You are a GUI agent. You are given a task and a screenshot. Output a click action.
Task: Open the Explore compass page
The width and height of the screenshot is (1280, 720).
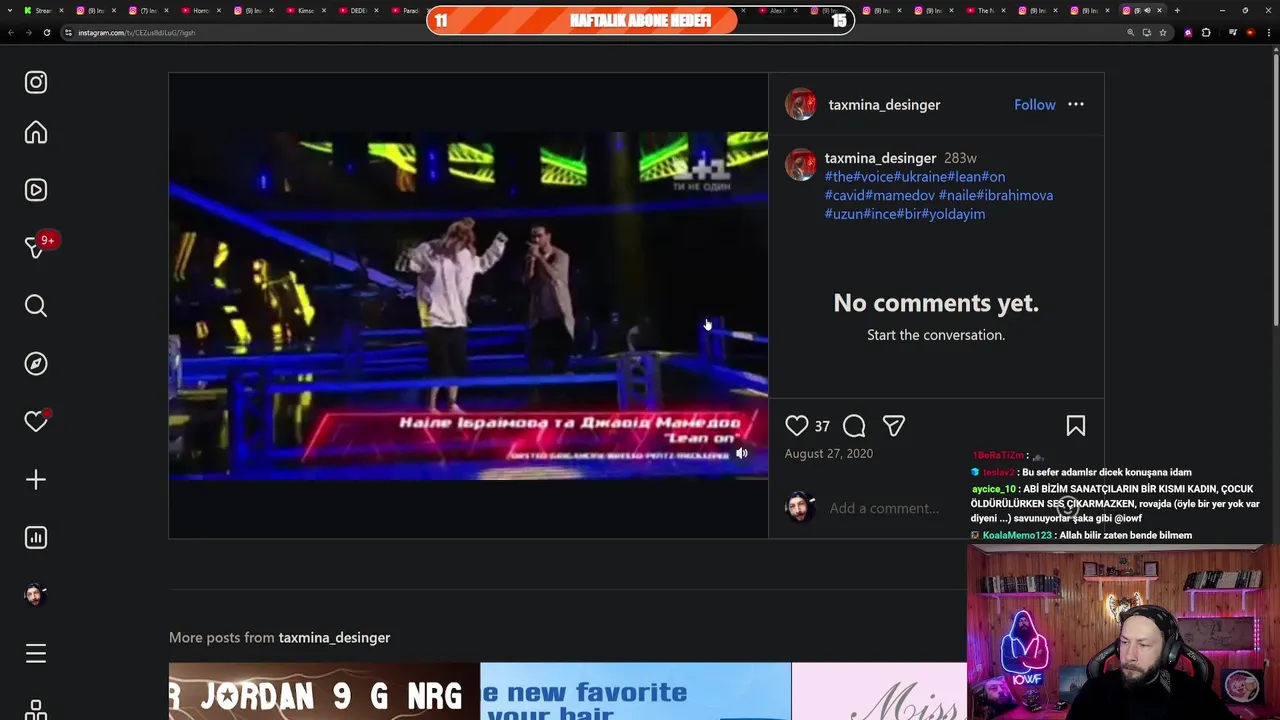(x=36, y=364)
